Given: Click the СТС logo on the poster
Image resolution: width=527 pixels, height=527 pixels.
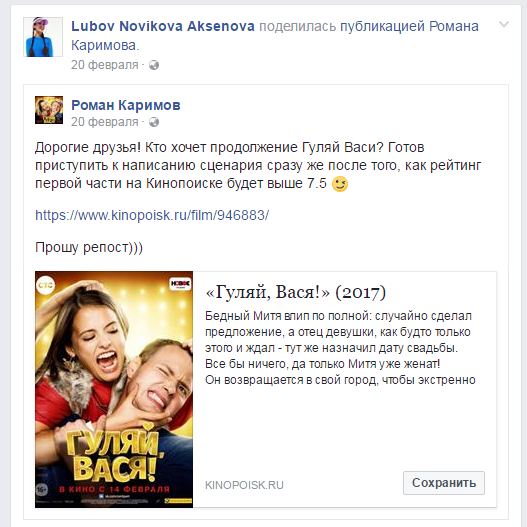Looking at the screenshot, I should (x=45, y=285).
